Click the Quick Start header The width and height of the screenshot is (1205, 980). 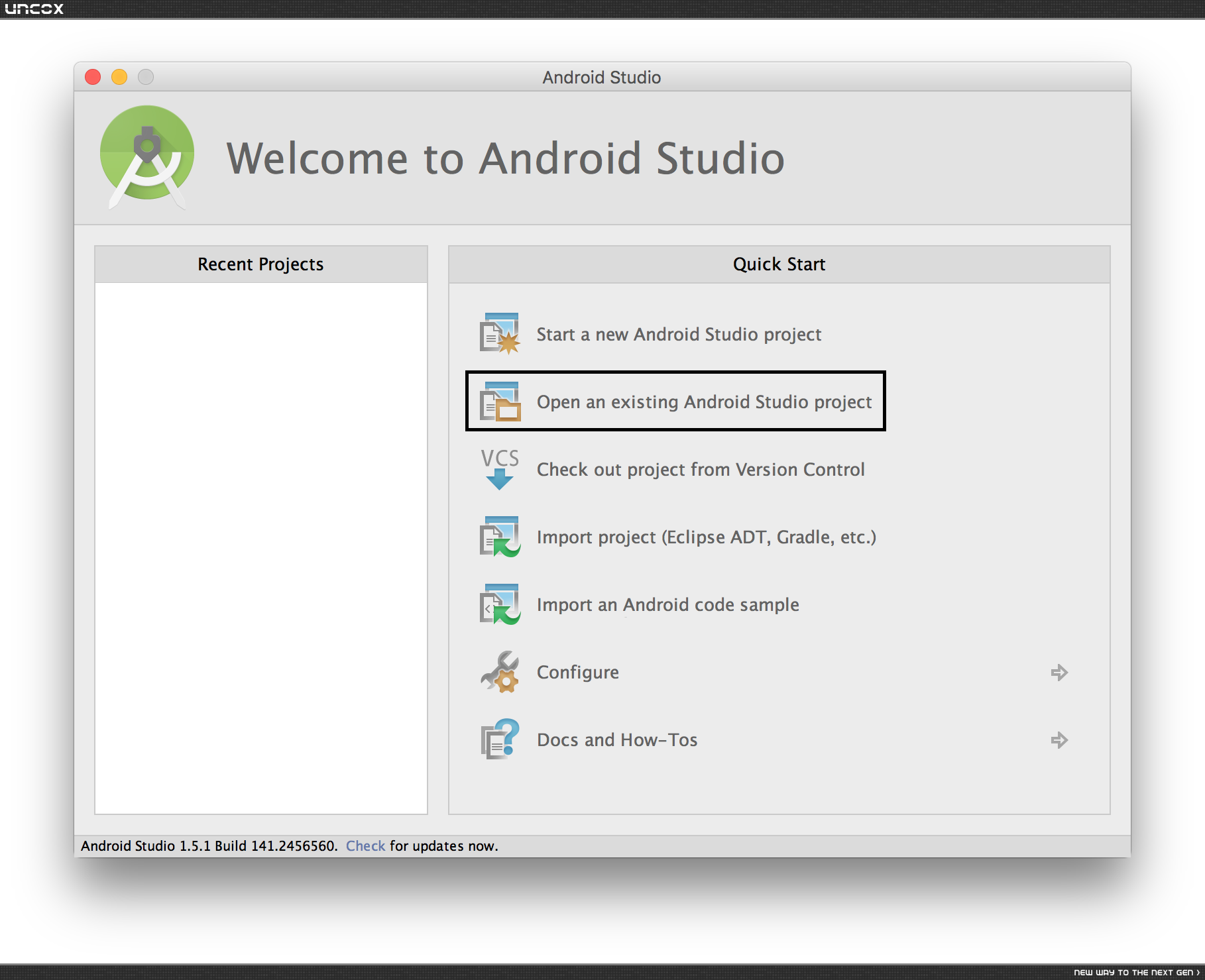pos(779,264)
